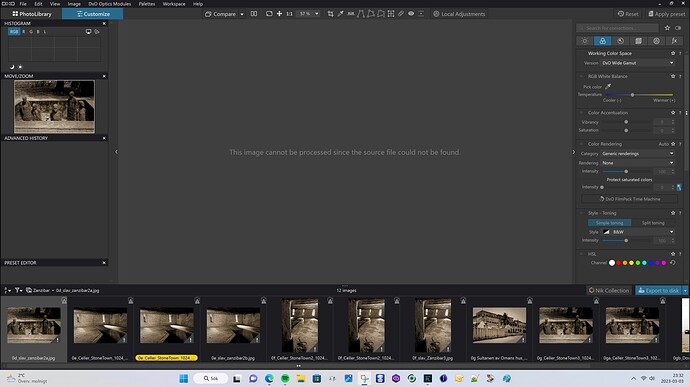Select Simple toning mode
The width and height of the screenshot is (690, 387).
[x=609, y=223]
